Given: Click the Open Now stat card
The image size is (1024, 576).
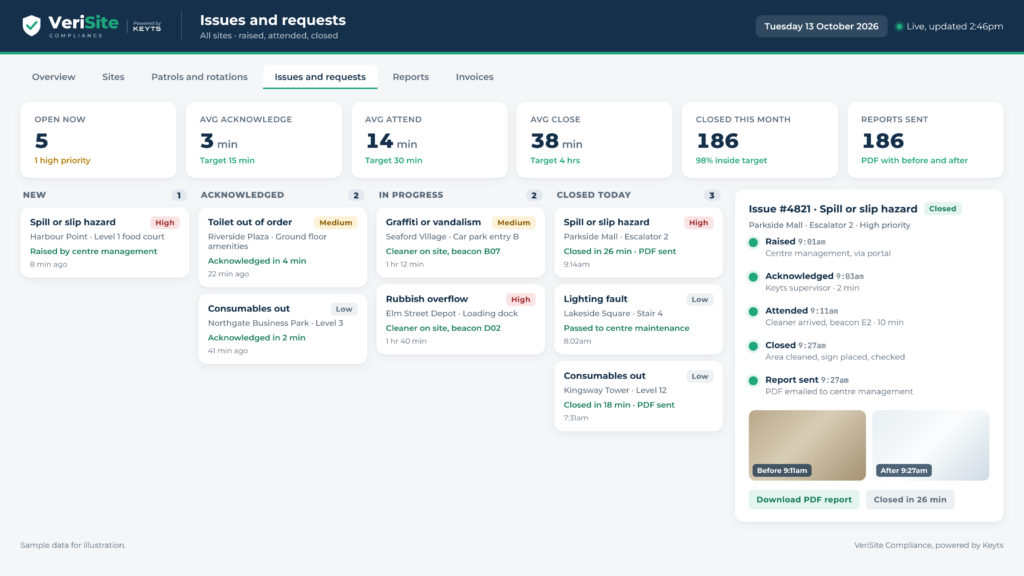Looking at the screenshot, I should 99,140.
